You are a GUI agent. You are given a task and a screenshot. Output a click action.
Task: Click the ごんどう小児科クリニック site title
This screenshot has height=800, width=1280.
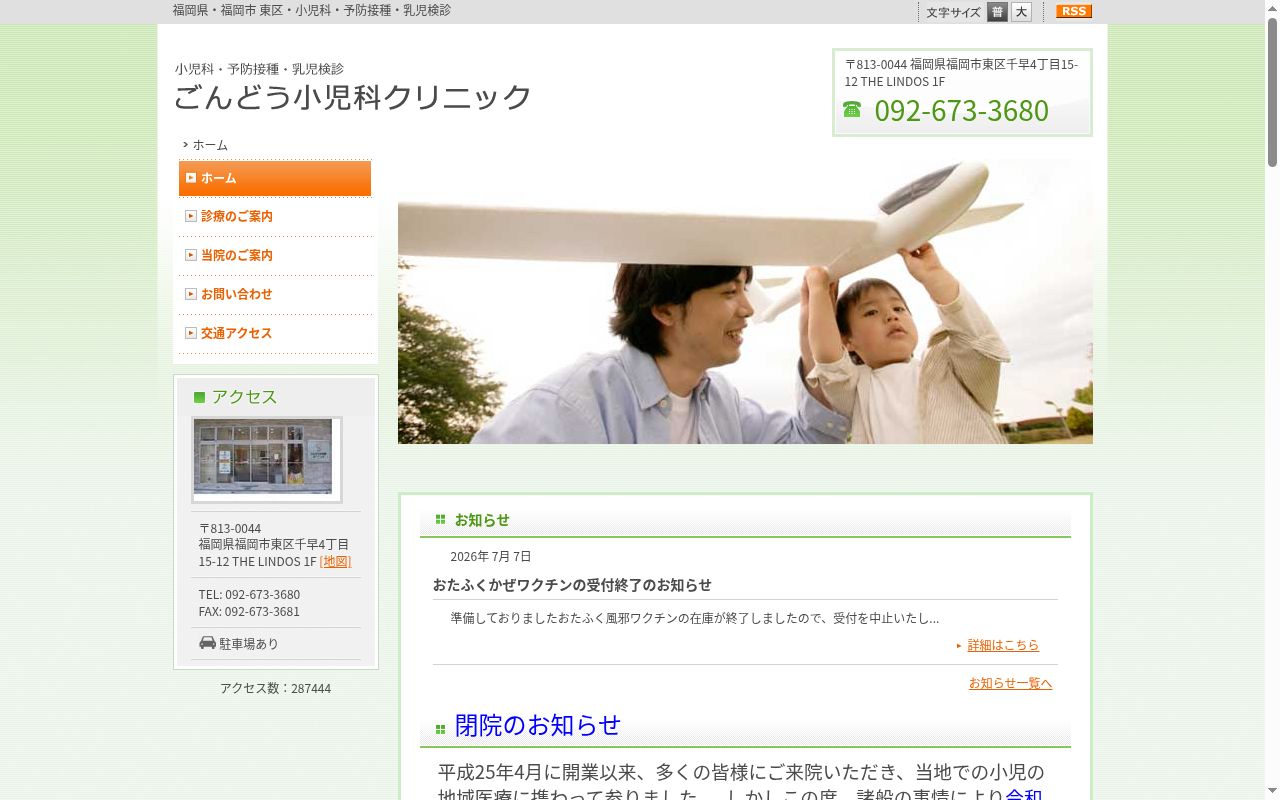point(353,97)
